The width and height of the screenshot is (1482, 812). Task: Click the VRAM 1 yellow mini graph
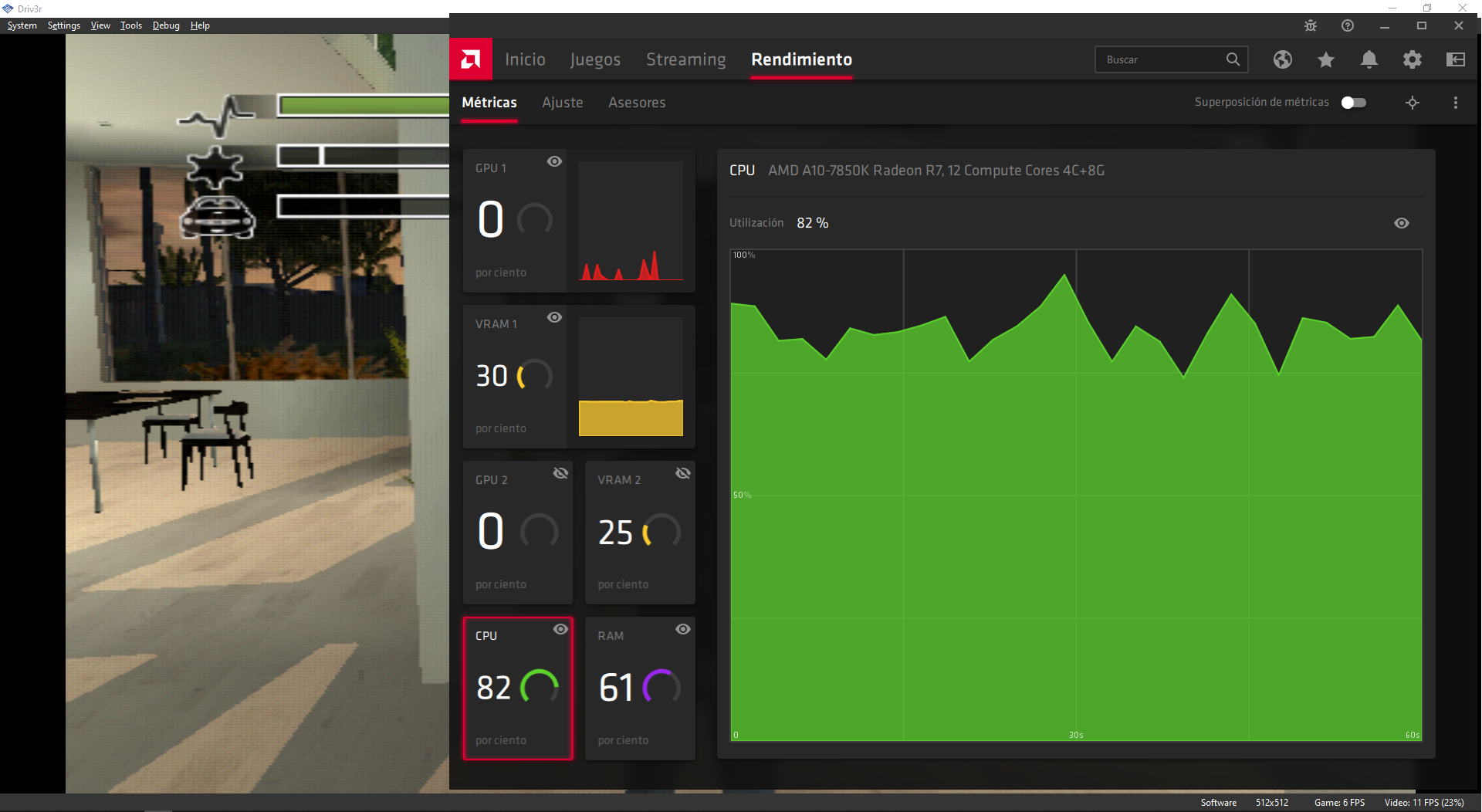coord(631,377)
